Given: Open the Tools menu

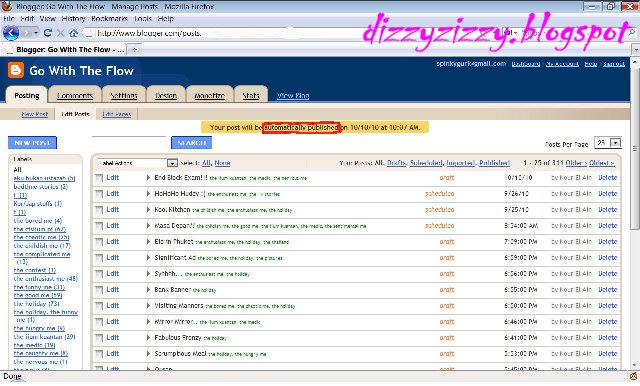Looking at the screenshot, I should 142,19.
